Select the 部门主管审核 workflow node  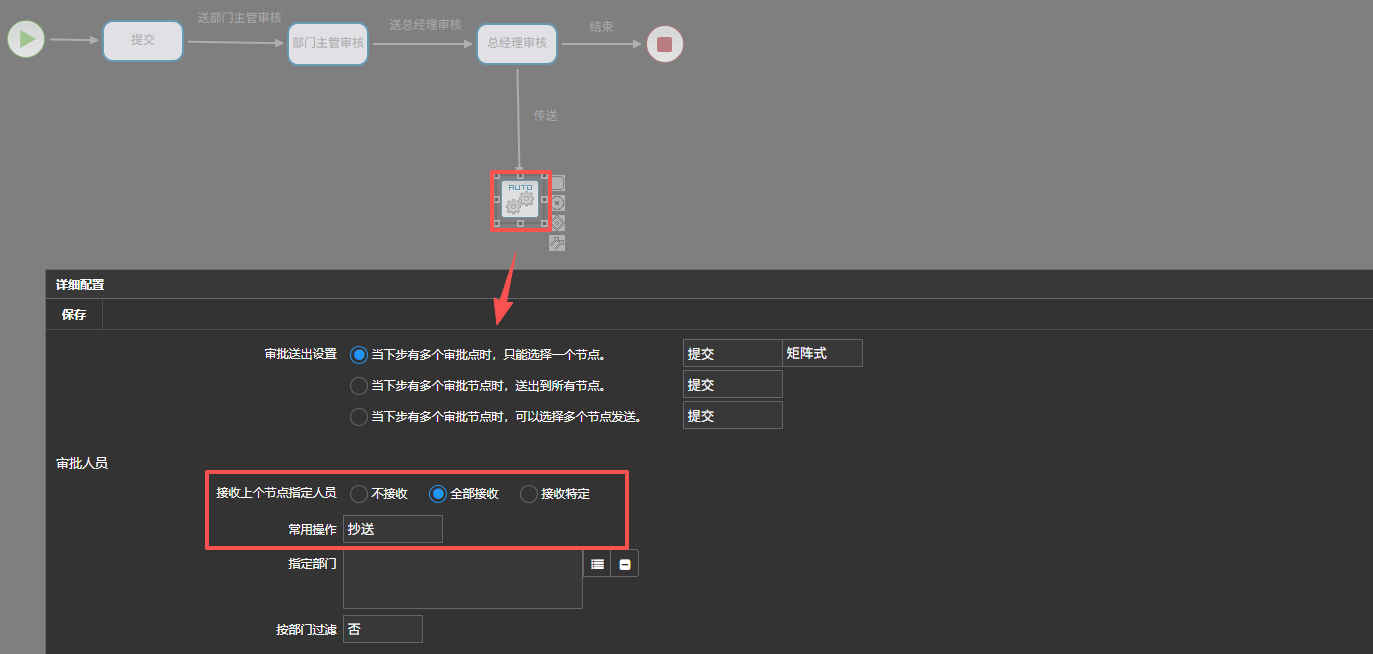(x=328, y=43)
